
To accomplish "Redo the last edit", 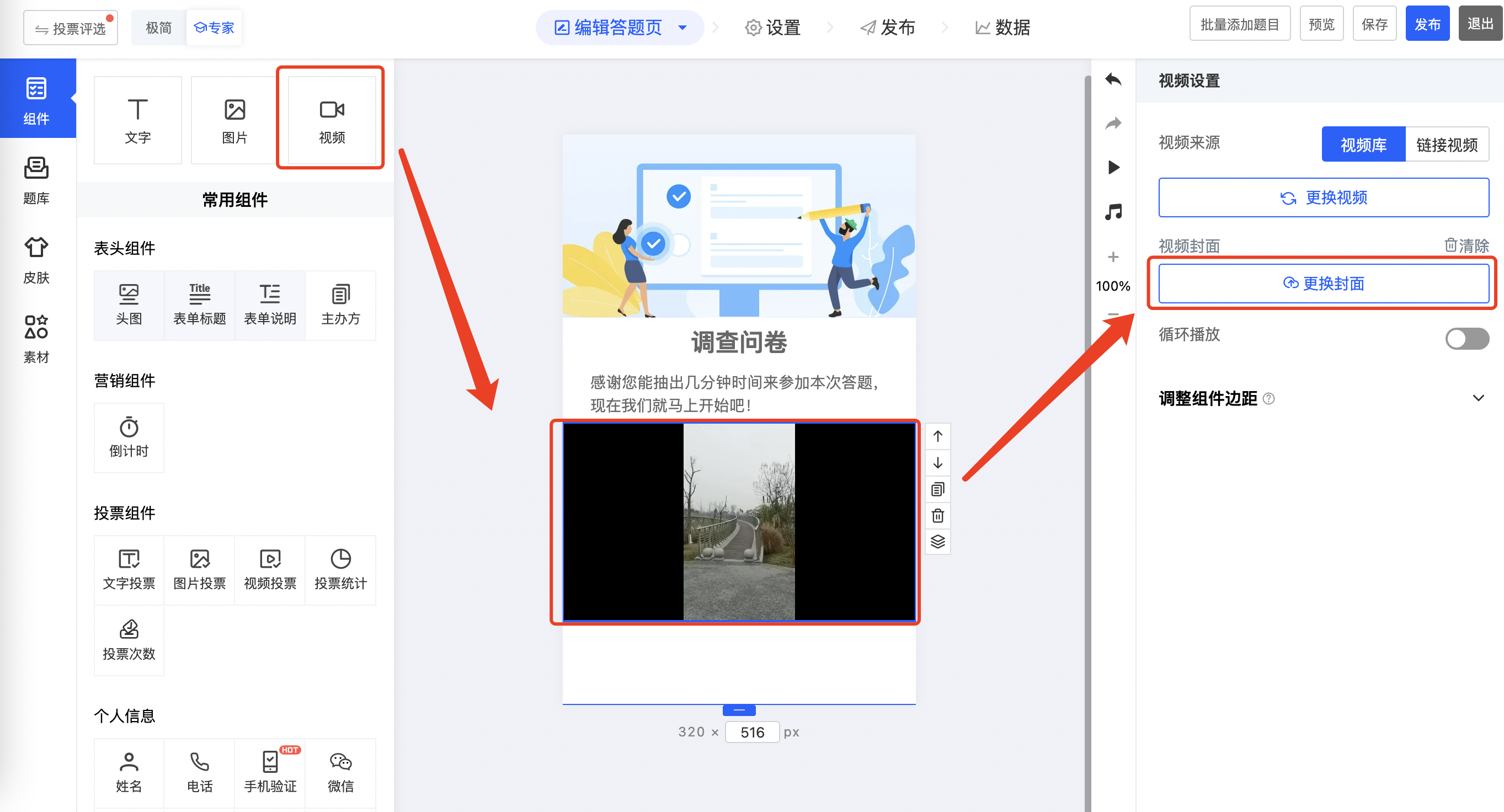I will coord(1113,123).
